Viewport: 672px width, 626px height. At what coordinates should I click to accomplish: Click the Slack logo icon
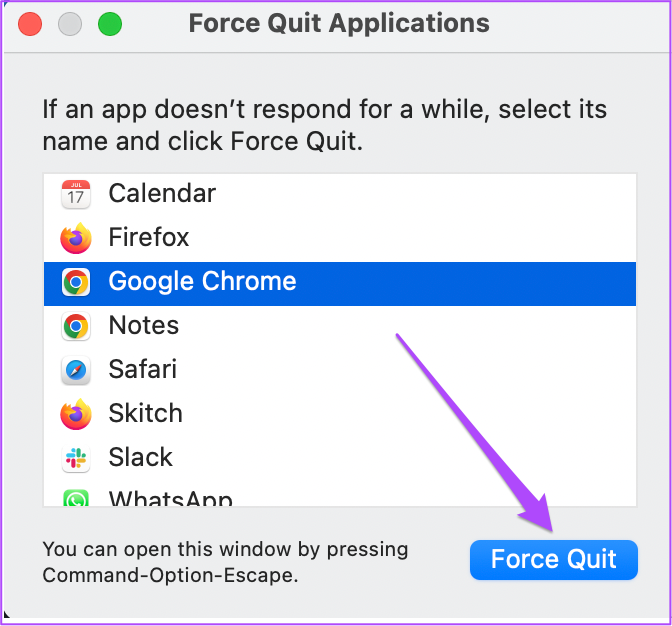click(x=76, y=458)
